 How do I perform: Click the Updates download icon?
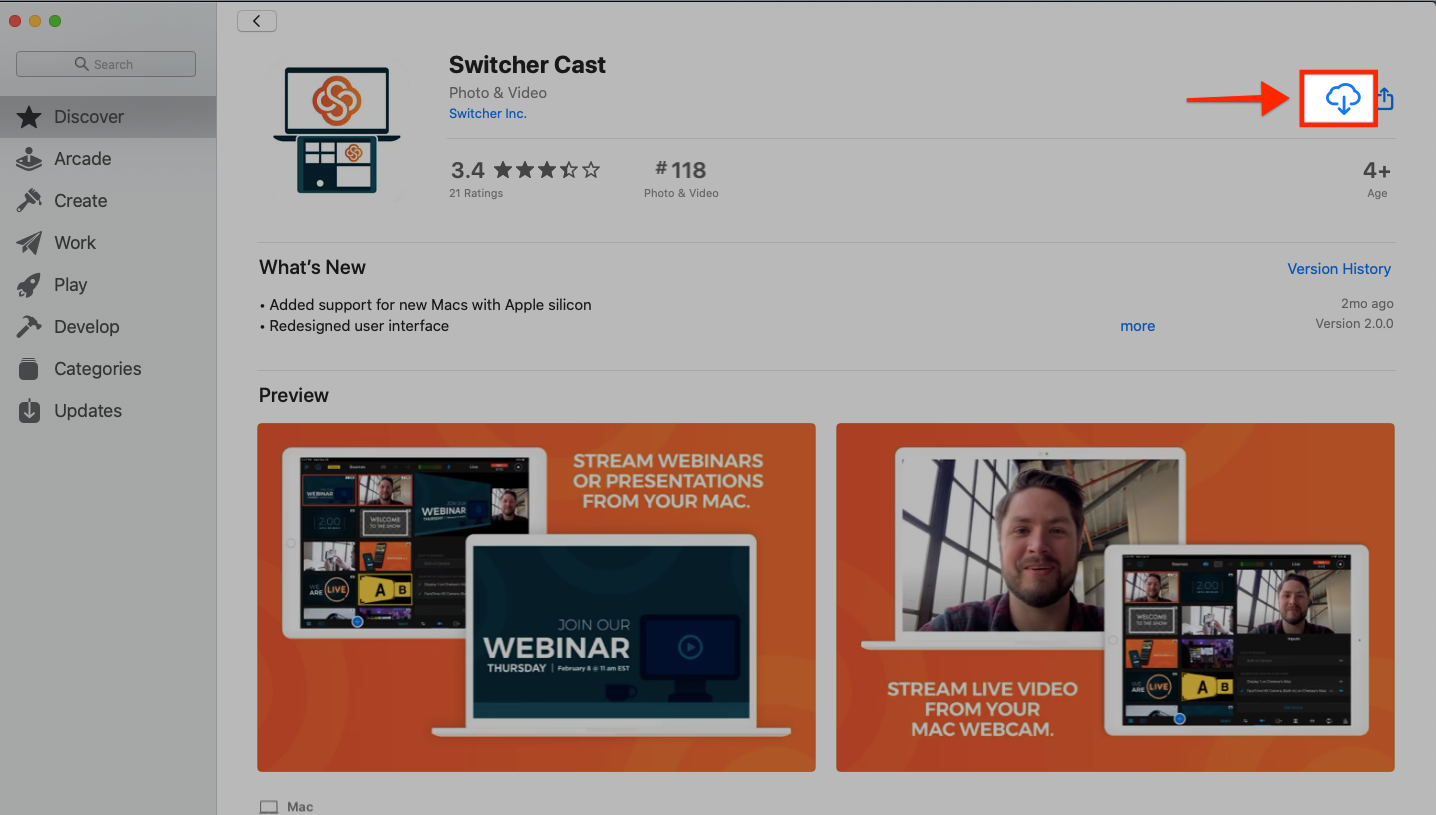click(29, 411)
